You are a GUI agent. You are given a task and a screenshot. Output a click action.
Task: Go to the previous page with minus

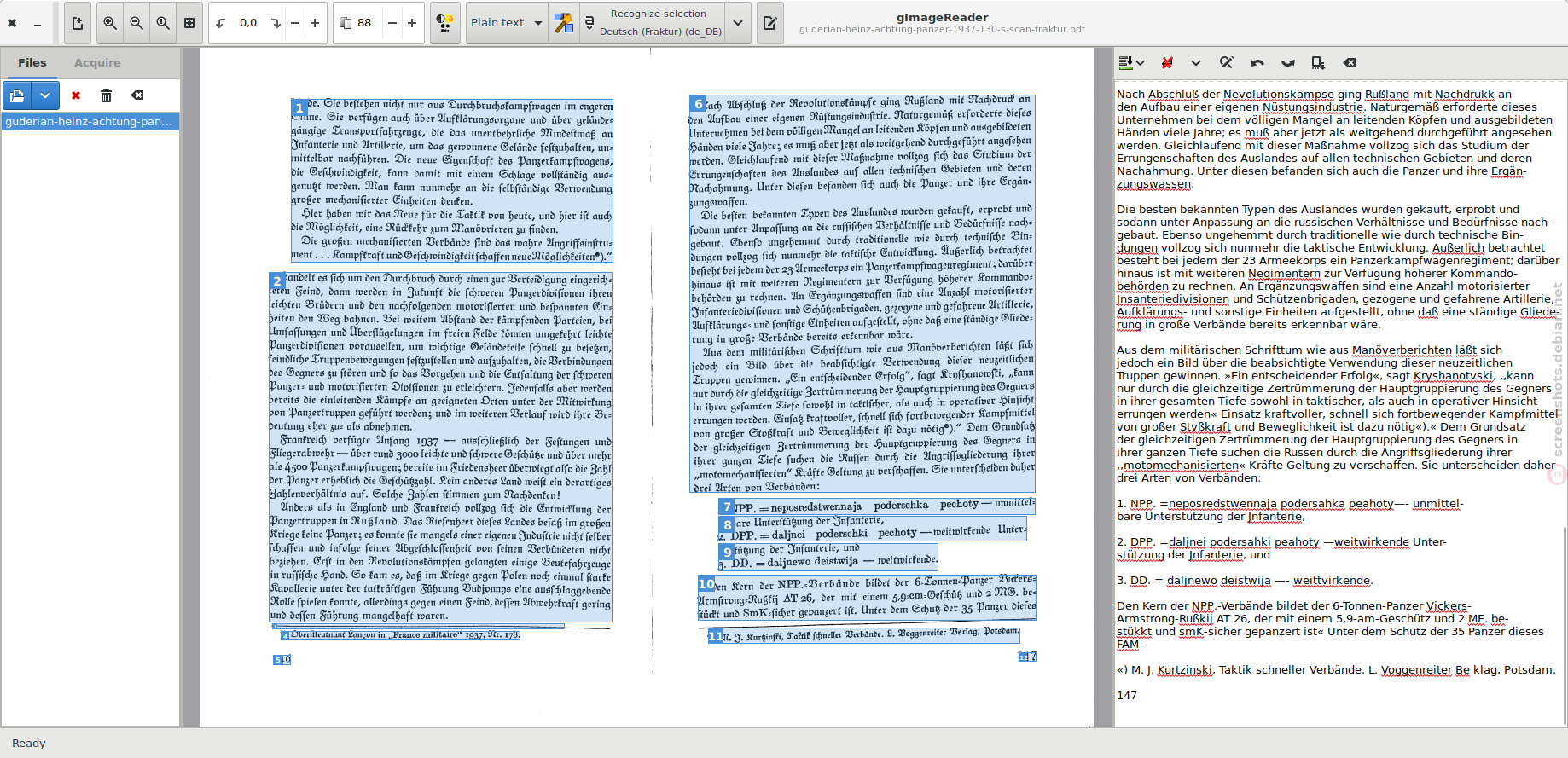pyautogui.click(x=392, y=23)
